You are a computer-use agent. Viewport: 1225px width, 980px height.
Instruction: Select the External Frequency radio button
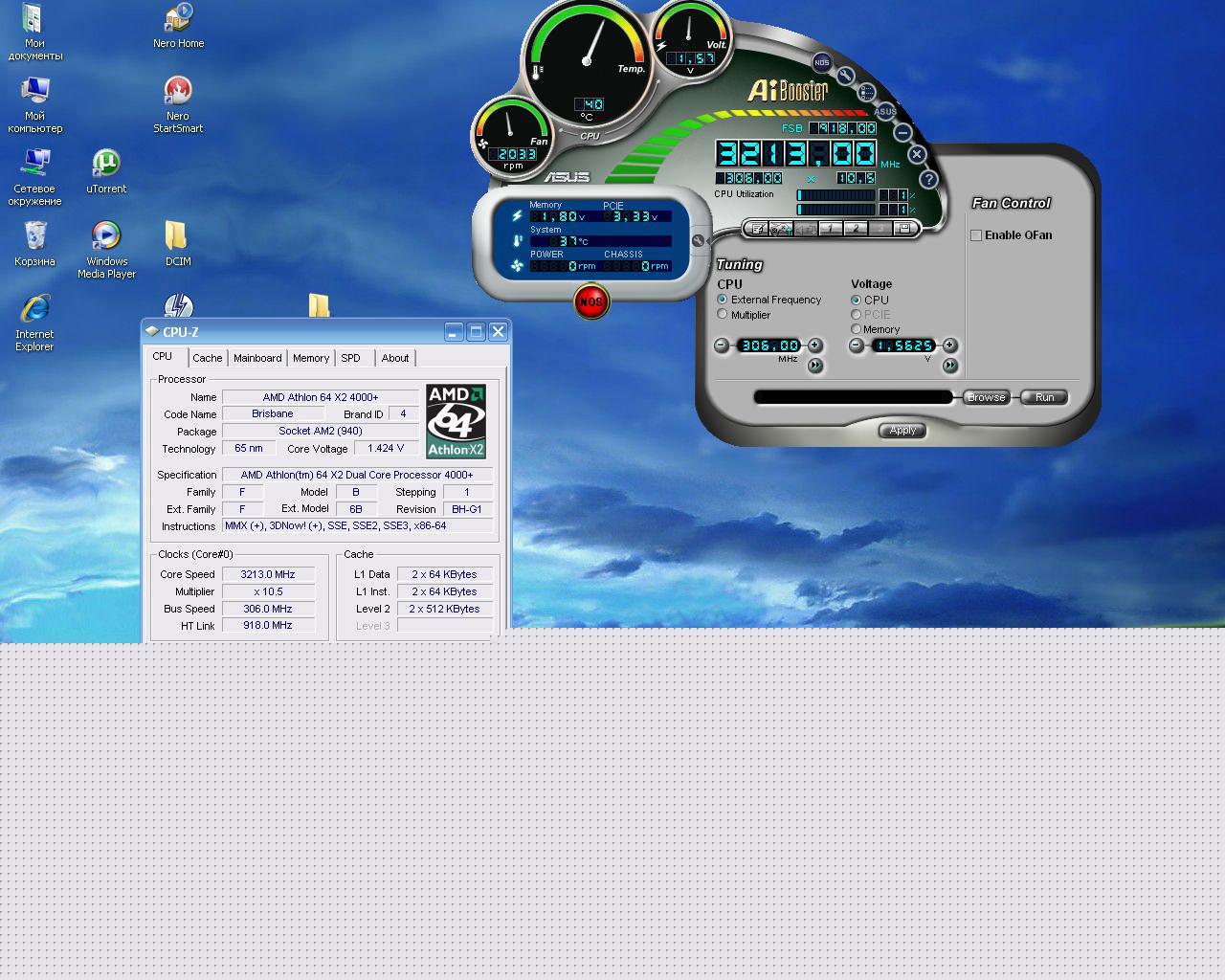[723, 300]
